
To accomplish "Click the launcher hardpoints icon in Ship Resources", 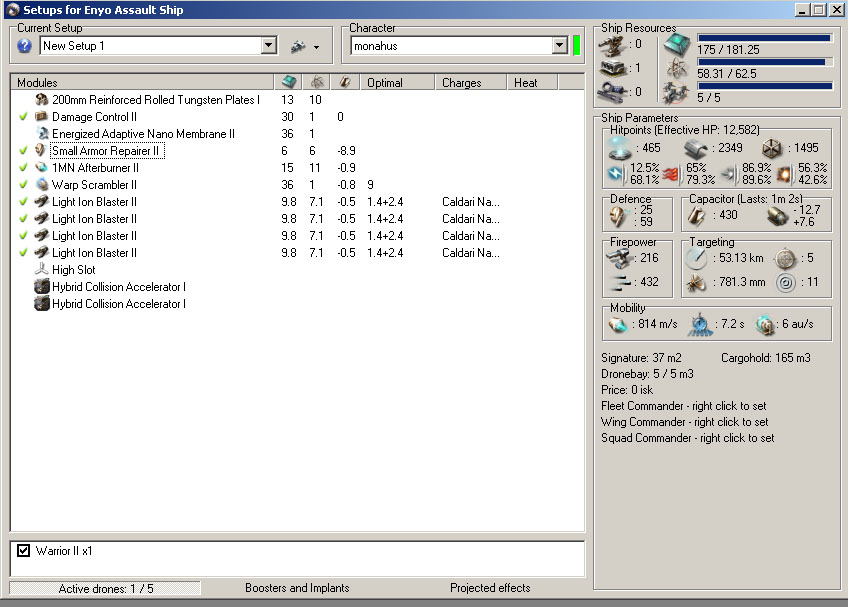I will tap(613, 69).
